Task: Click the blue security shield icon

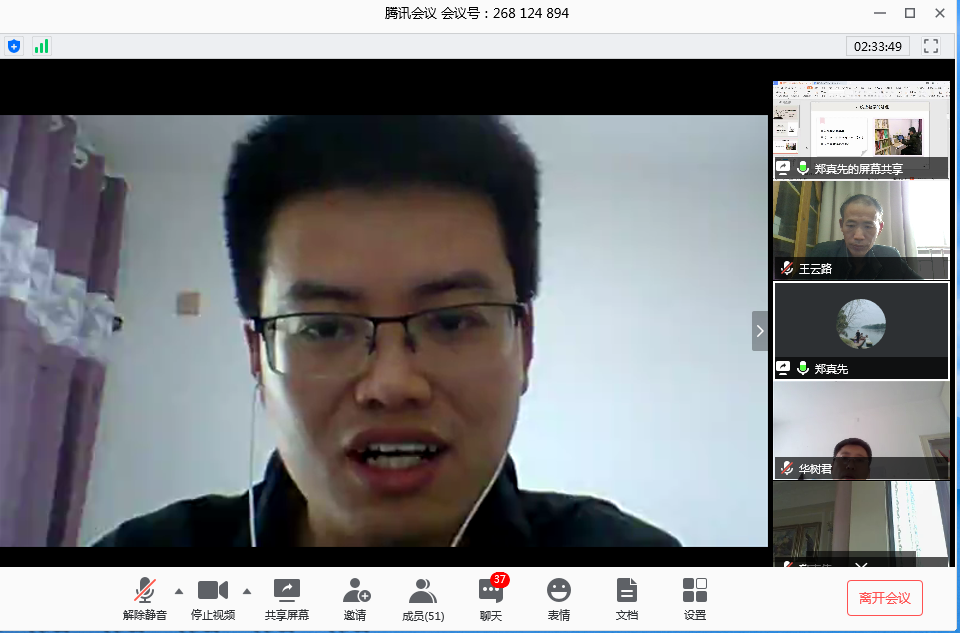Action: click(14, 46)
